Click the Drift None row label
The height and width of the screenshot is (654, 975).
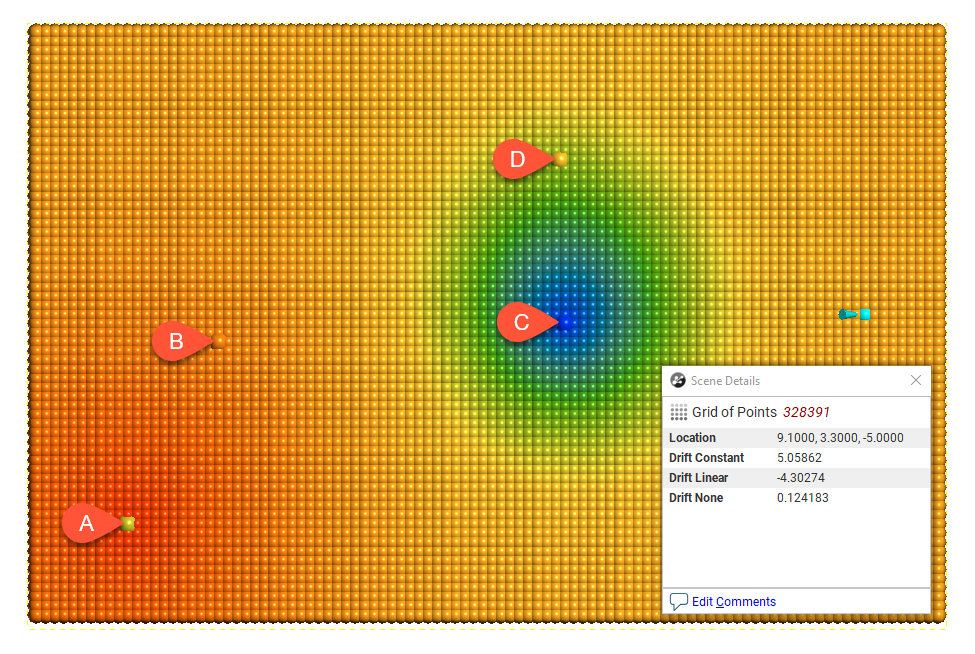[x=696, y=497]
